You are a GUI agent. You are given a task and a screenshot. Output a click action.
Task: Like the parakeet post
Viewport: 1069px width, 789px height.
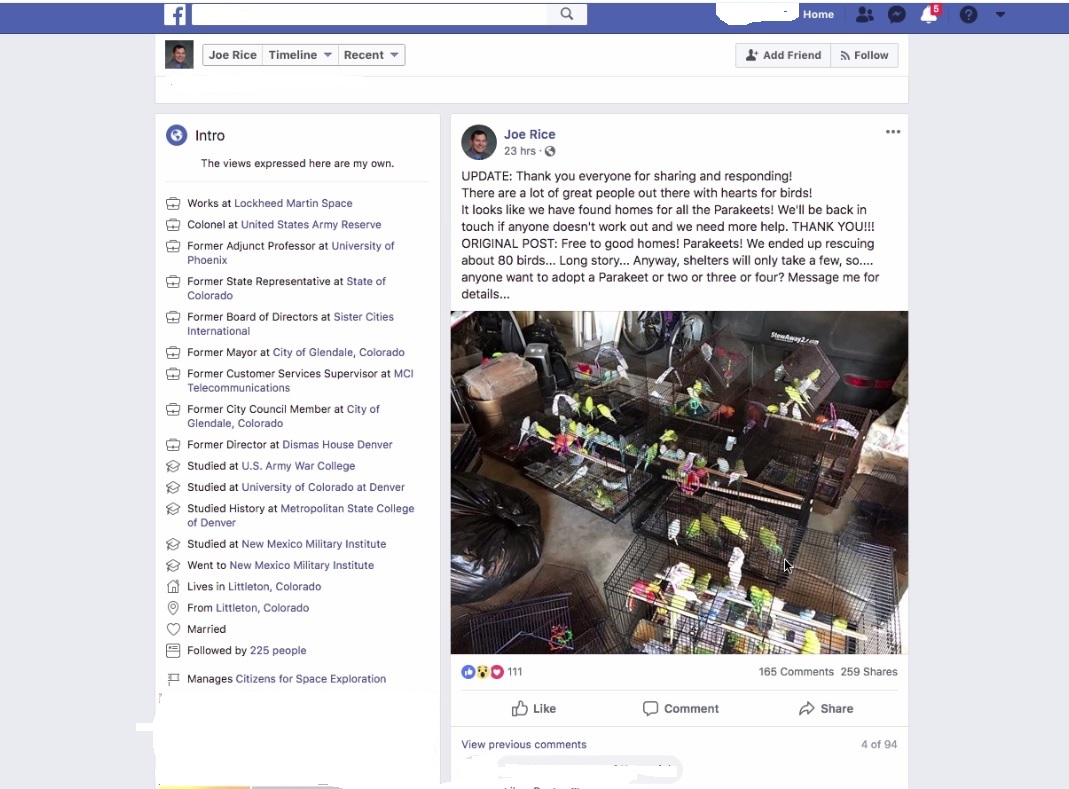(534, 709)
